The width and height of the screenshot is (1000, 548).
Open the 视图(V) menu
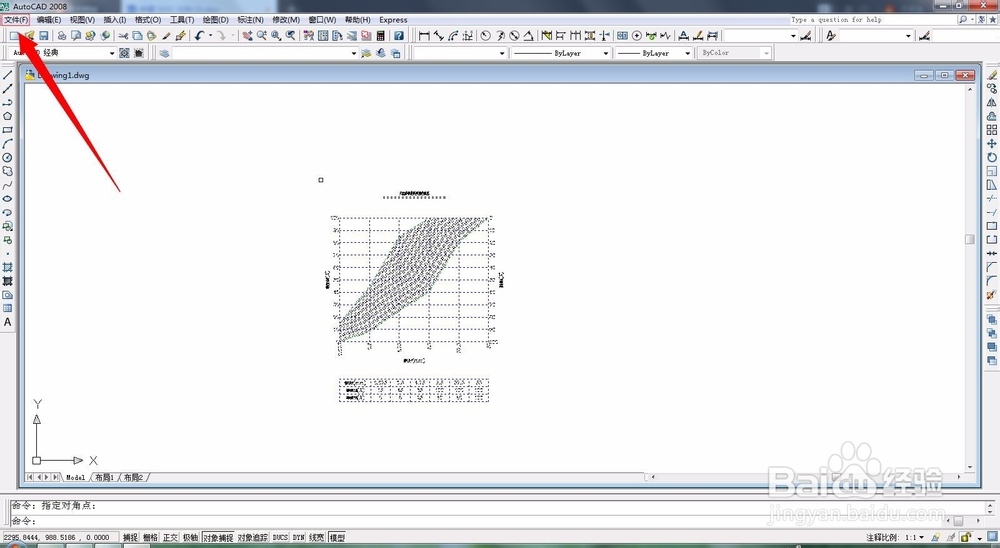82,20
